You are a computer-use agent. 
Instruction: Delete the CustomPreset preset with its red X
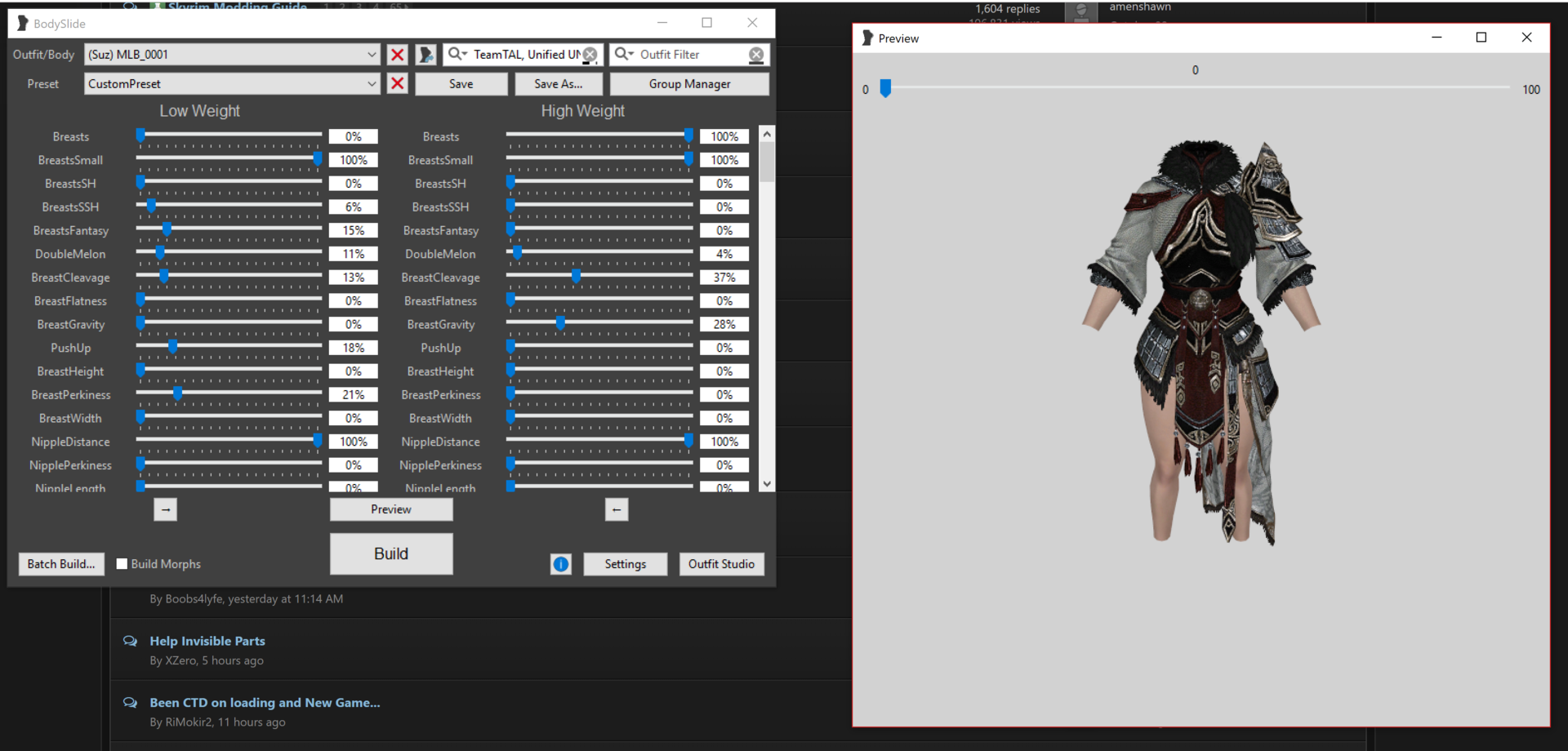click(x=398, y=84)
